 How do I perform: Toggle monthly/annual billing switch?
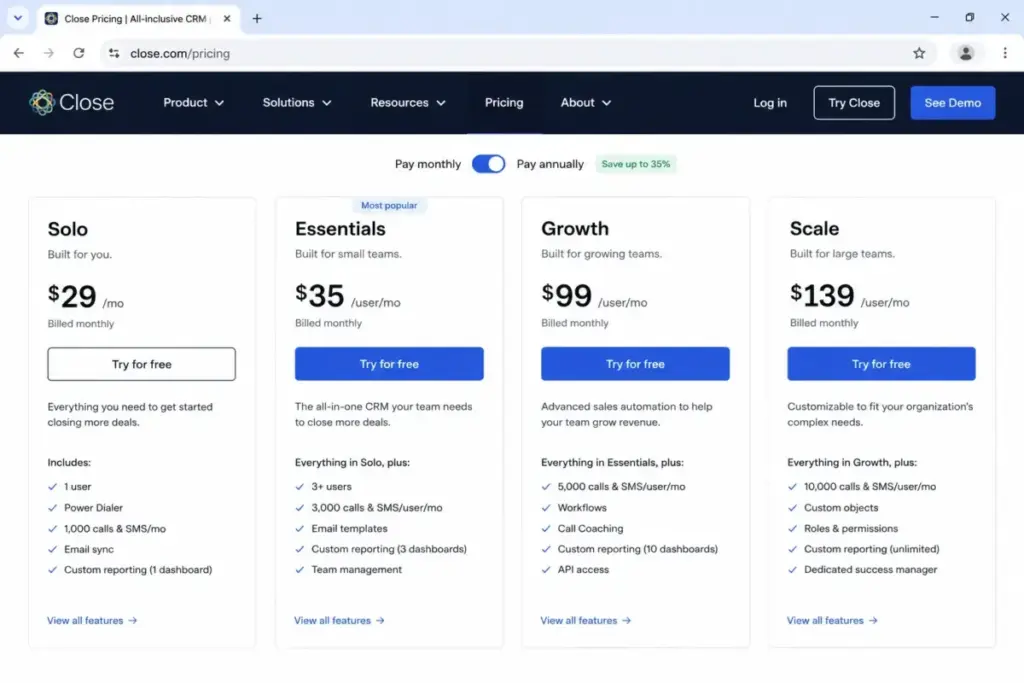click(x=488, y=164)
